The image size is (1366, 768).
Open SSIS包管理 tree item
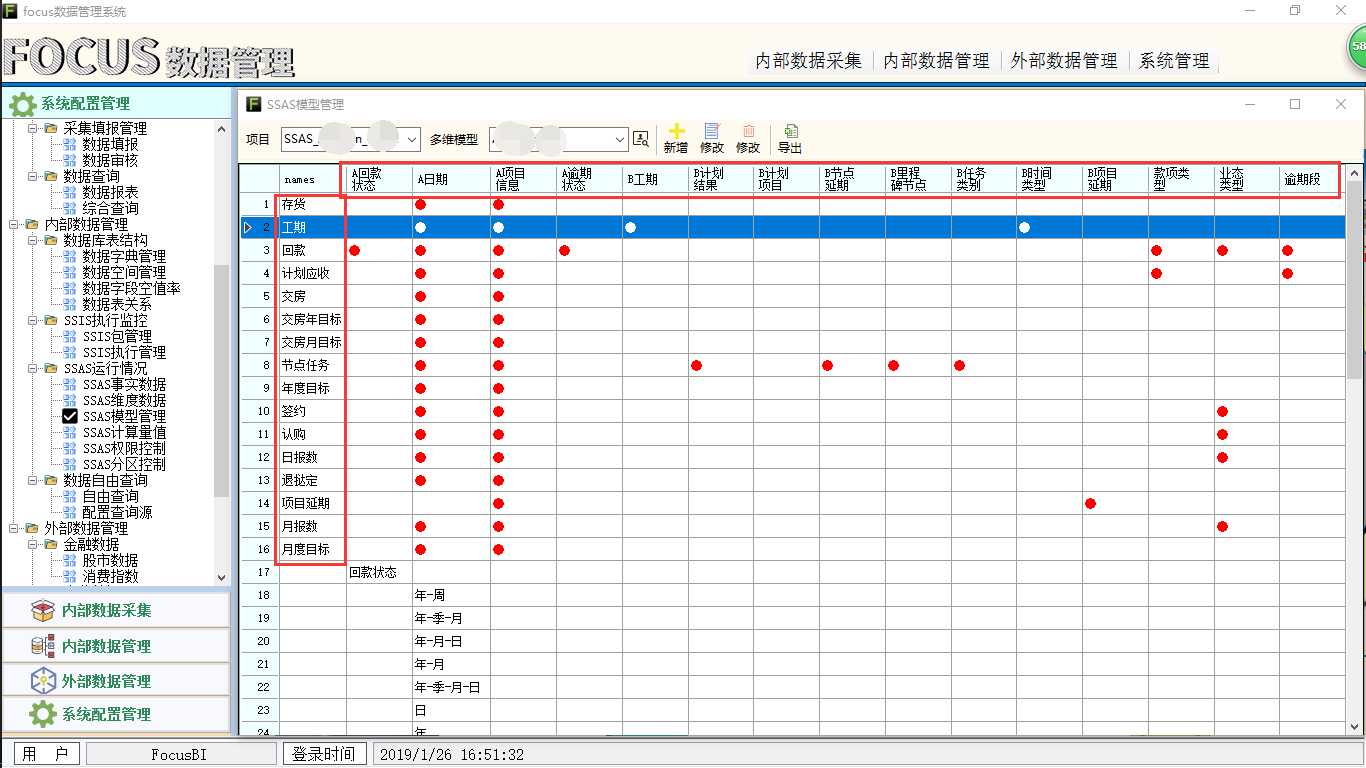point(117,336)
